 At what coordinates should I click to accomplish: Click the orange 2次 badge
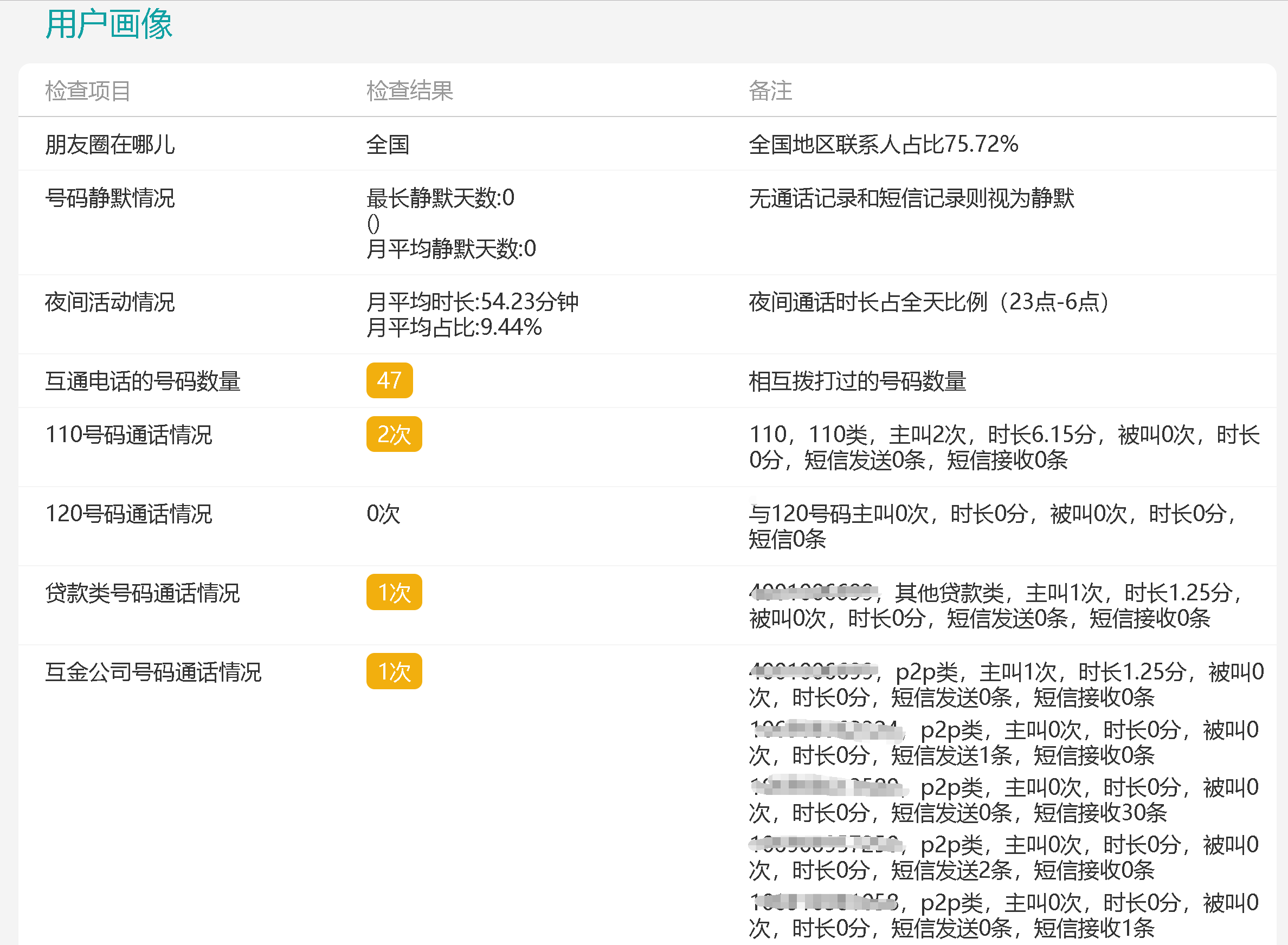(394, 434)
